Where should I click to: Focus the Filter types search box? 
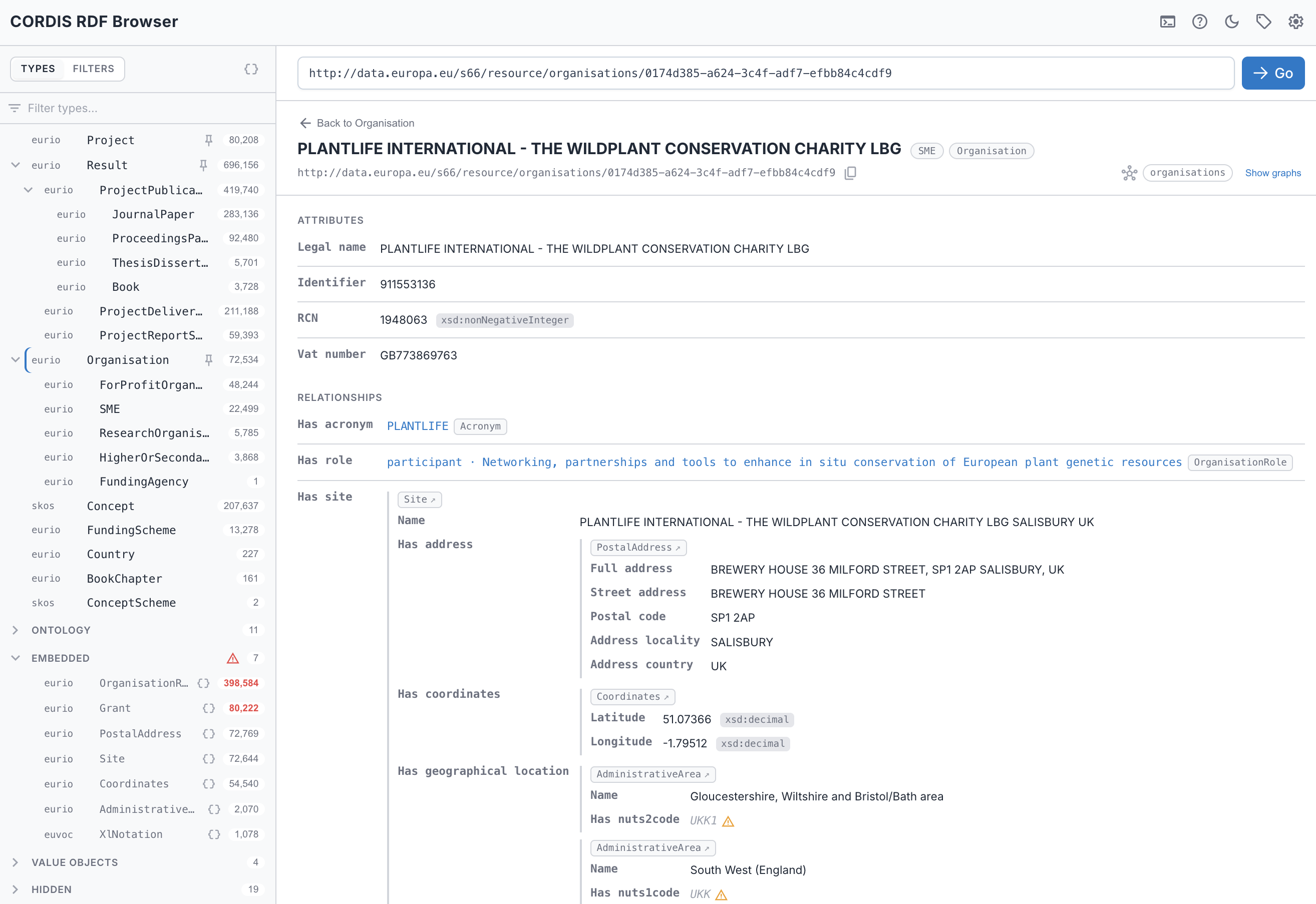tap(138, 108)
